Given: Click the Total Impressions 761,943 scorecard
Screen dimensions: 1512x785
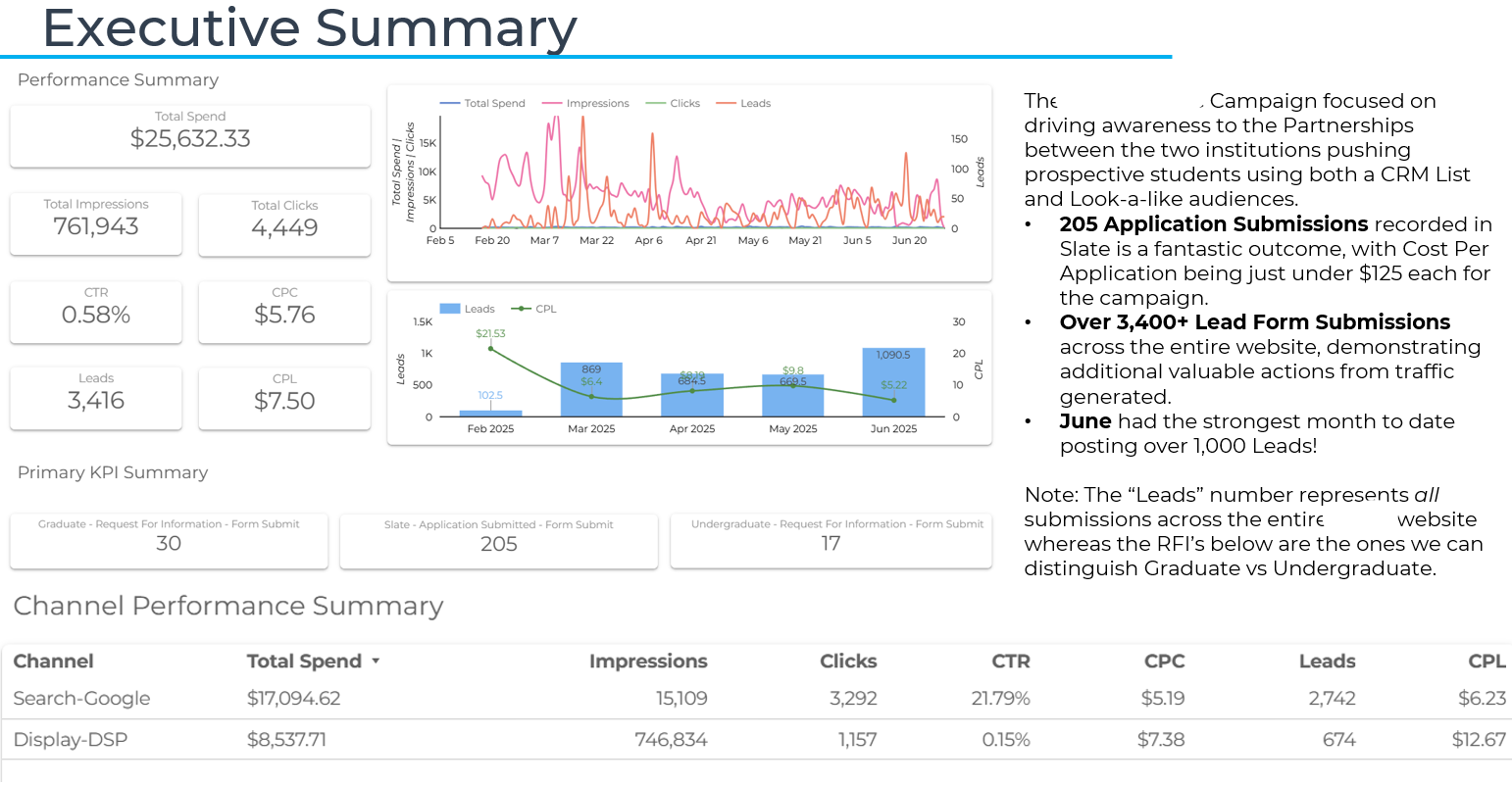Looking at the screenshot, I should (x=96, y=224).
